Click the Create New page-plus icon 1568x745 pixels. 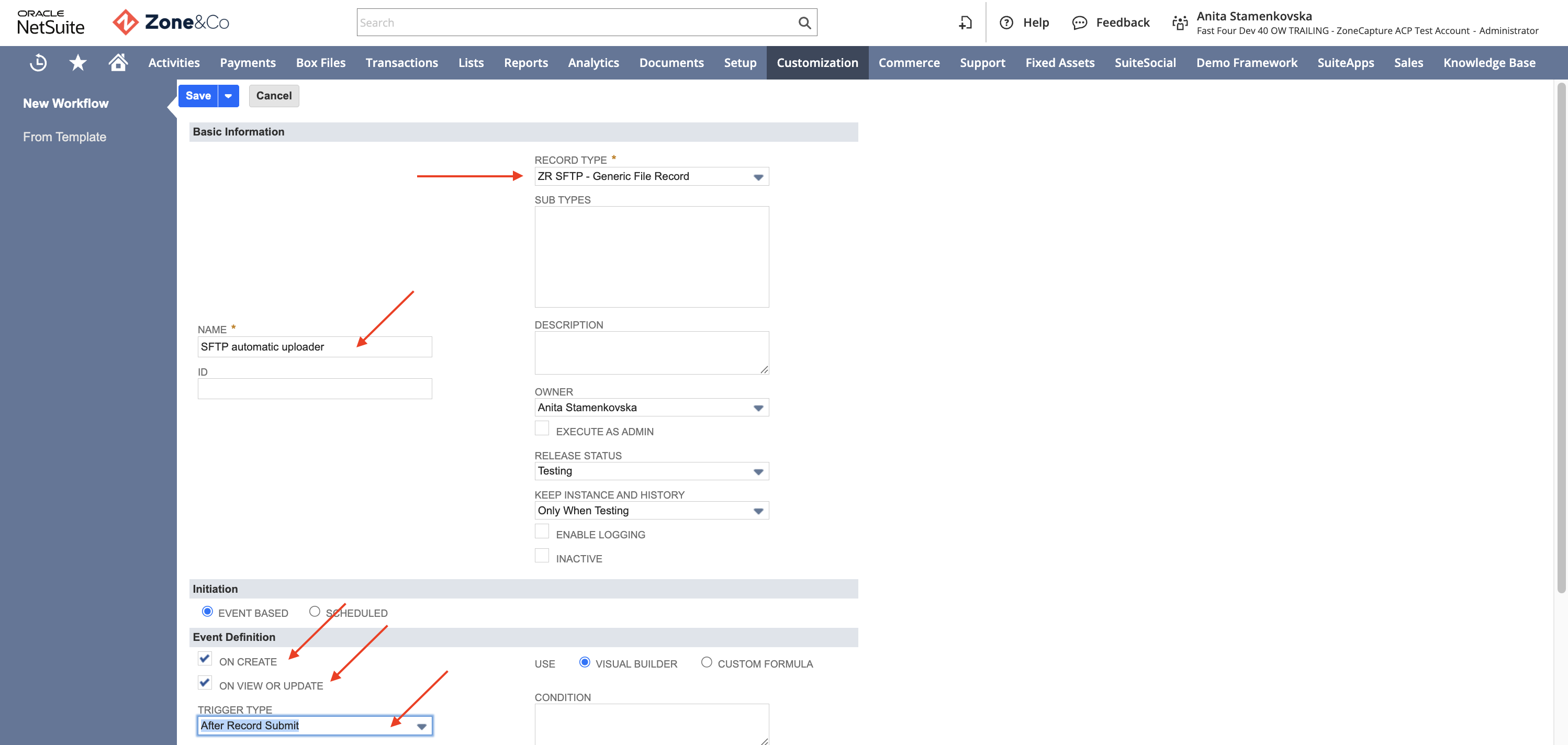click(x=966, y=22)
